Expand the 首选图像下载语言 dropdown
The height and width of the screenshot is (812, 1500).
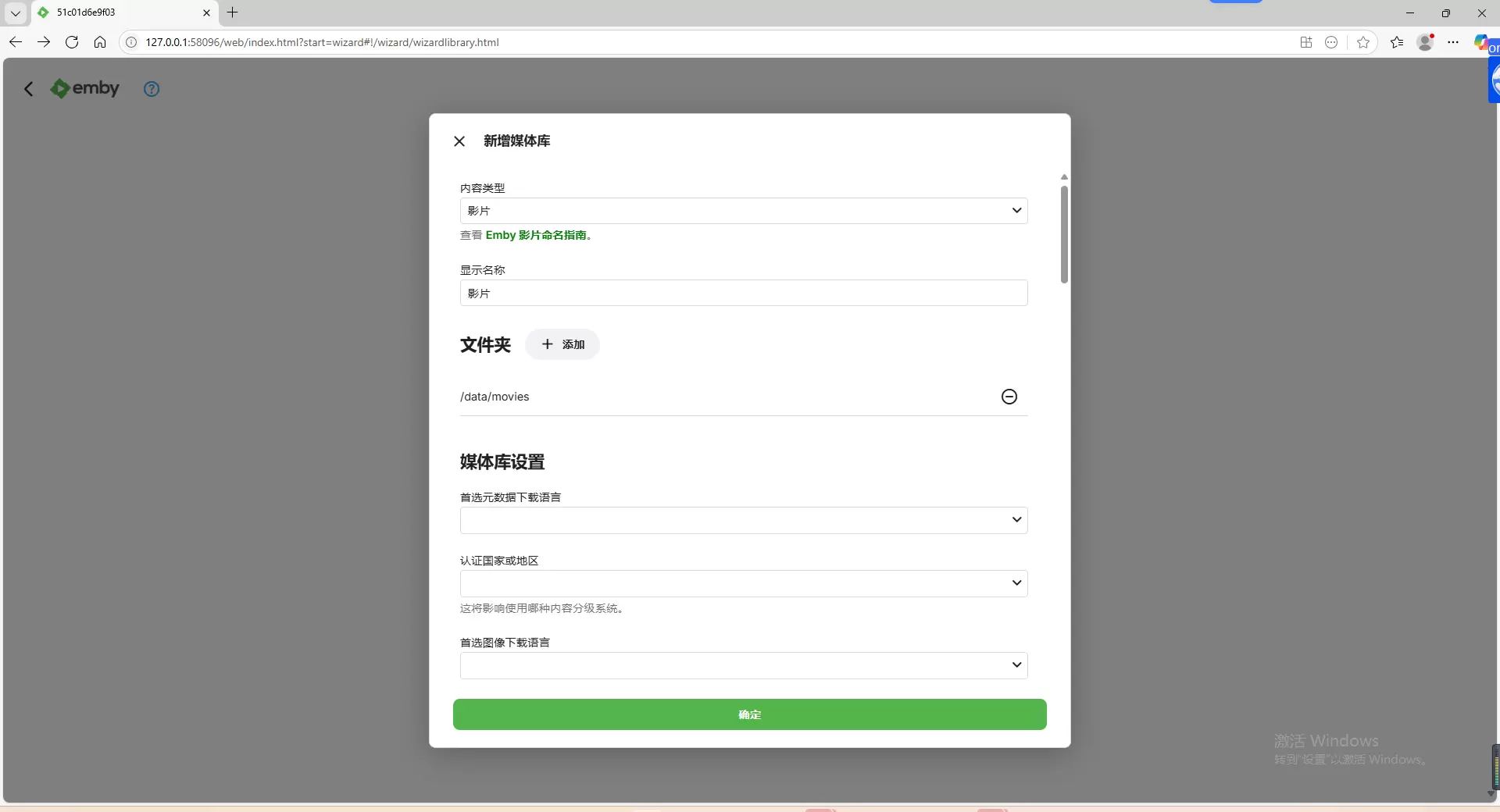pos(743,665)
